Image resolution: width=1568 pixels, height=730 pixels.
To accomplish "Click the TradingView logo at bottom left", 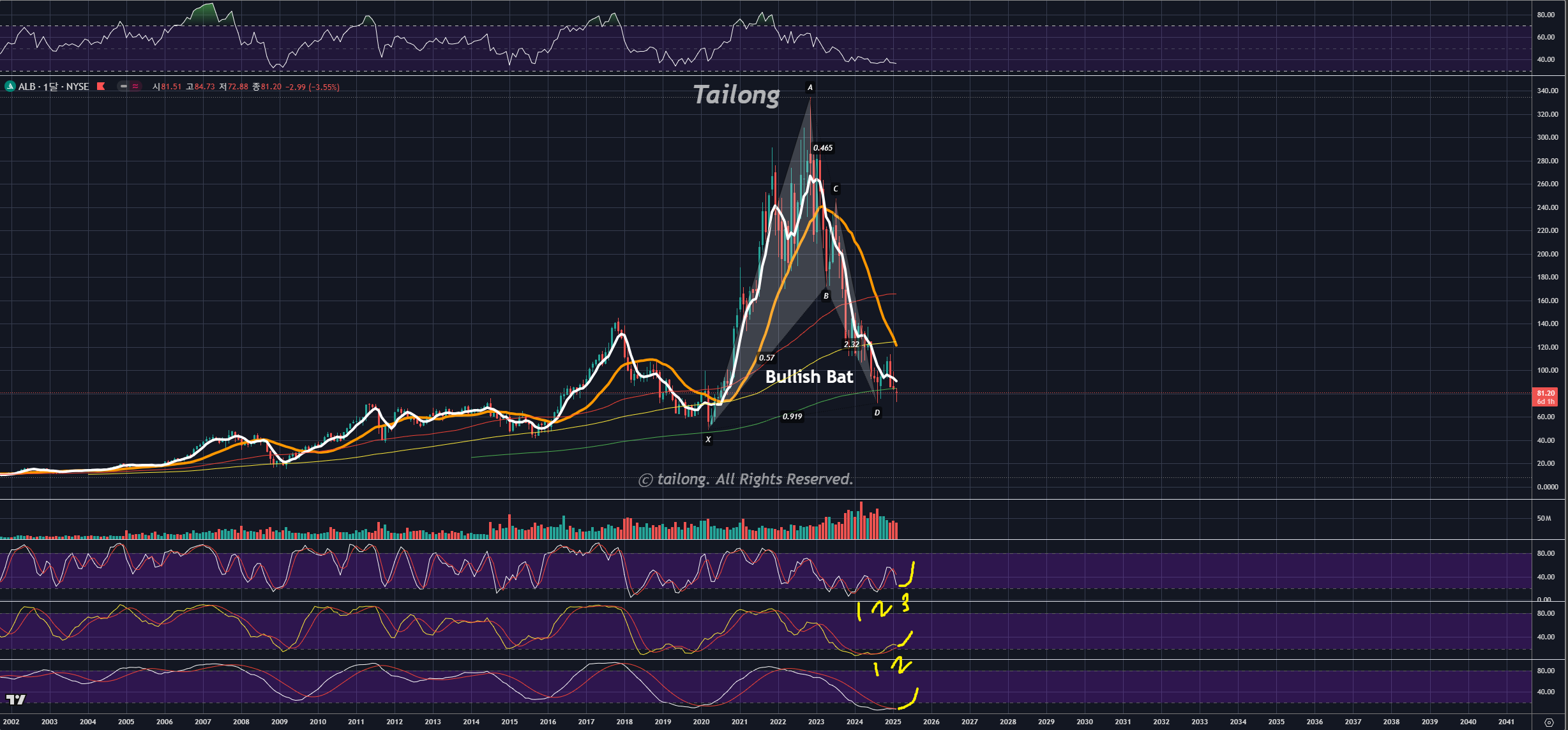I will 15,700.
